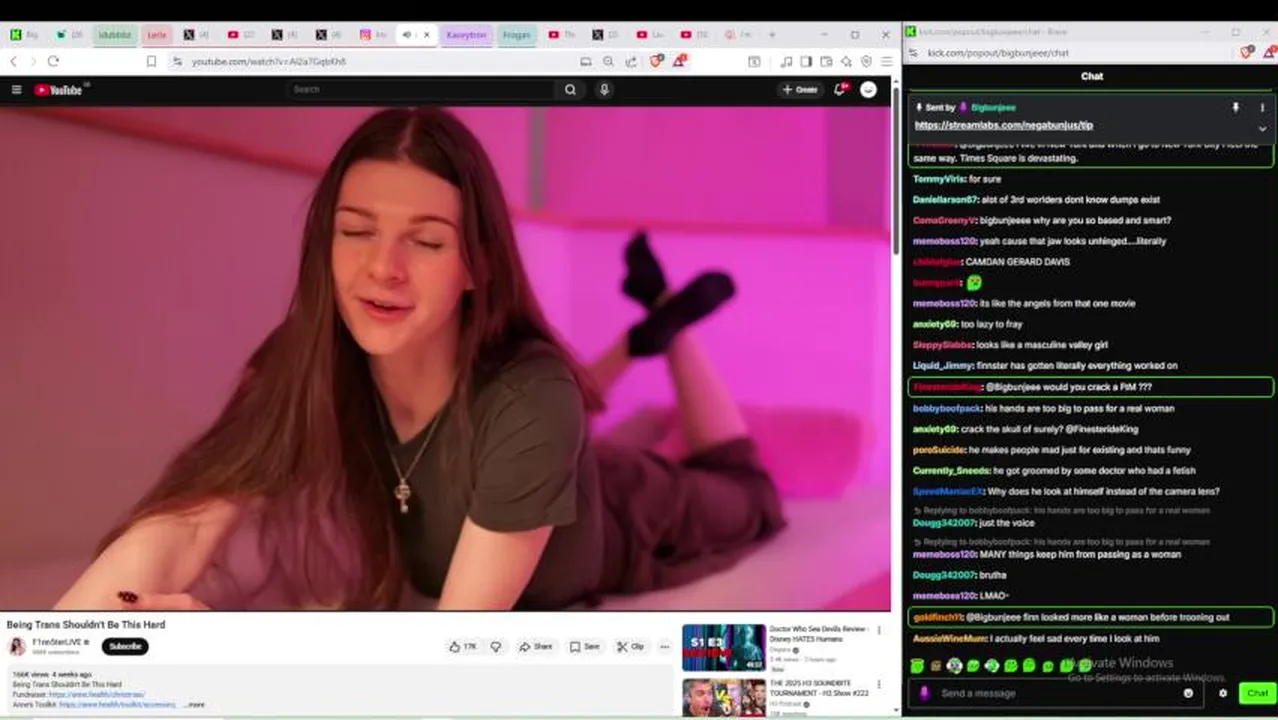Open the zoom magnifier in address bar
1278x720 pixels.
(608, 61)
